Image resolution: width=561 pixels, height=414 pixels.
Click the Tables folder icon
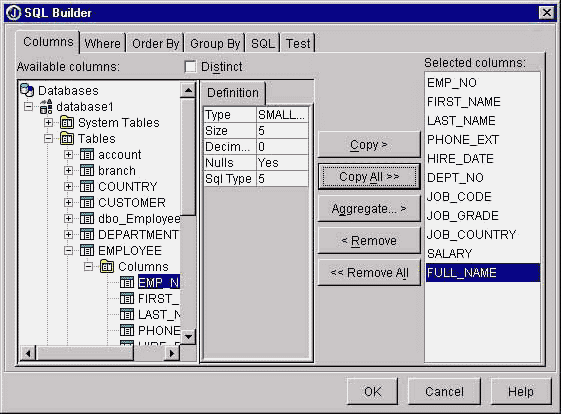(67, 138)
